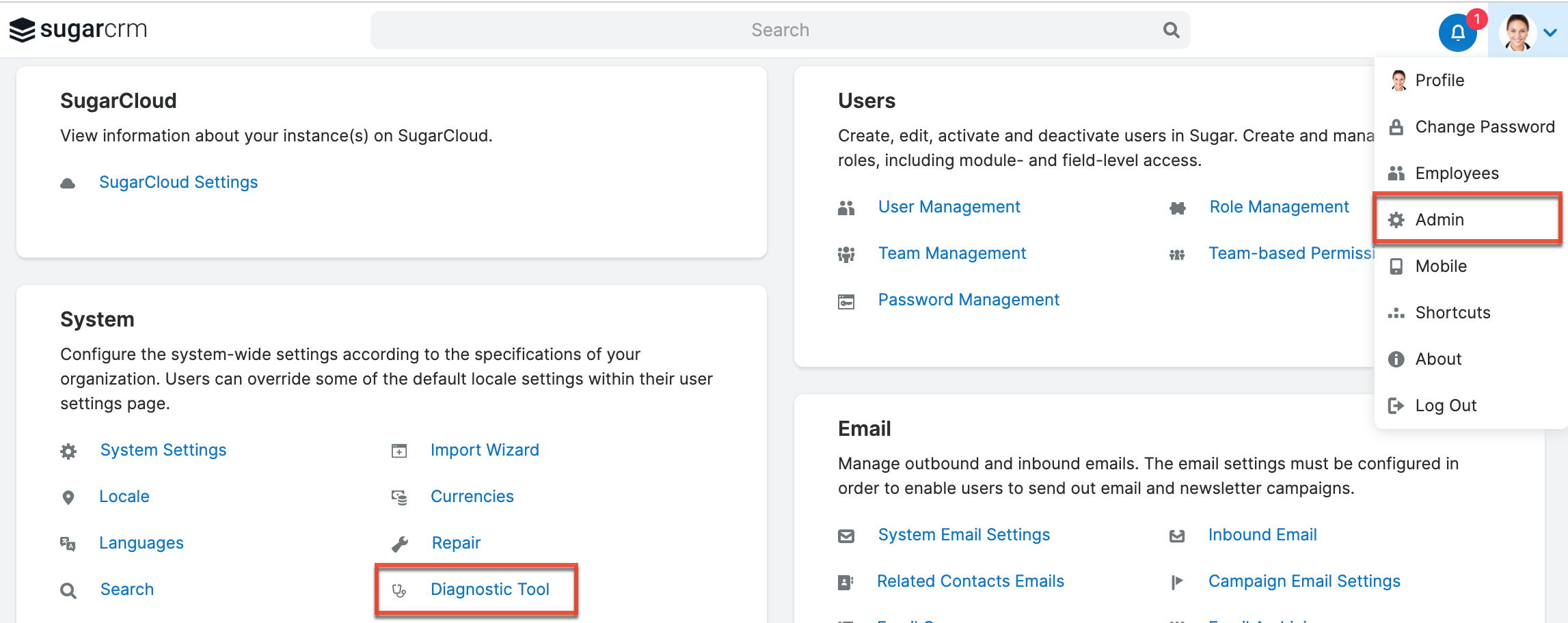
Task: Click the map pin icon beside Locale
Action: click(x=68, y=497)
